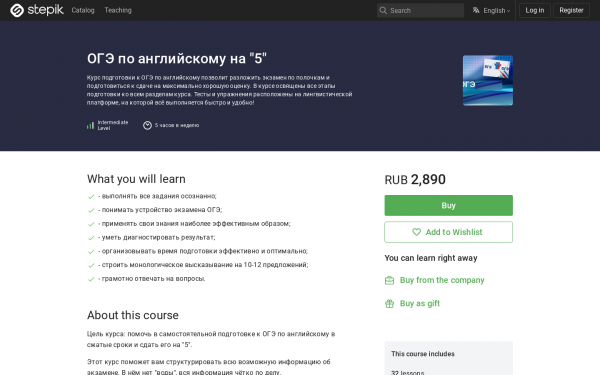
Task: Click the 'You can learn right away' text
Action: 431,258
